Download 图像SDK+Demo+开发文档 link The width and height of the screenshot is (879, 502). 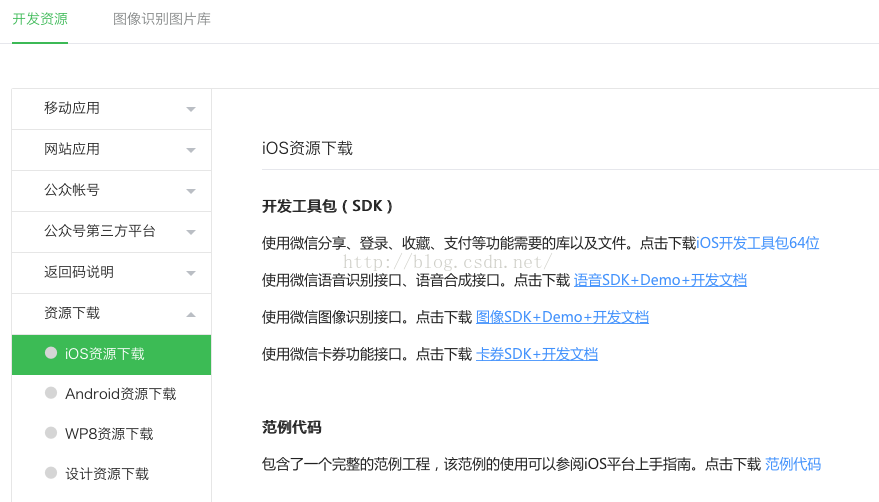coord(562,317)
